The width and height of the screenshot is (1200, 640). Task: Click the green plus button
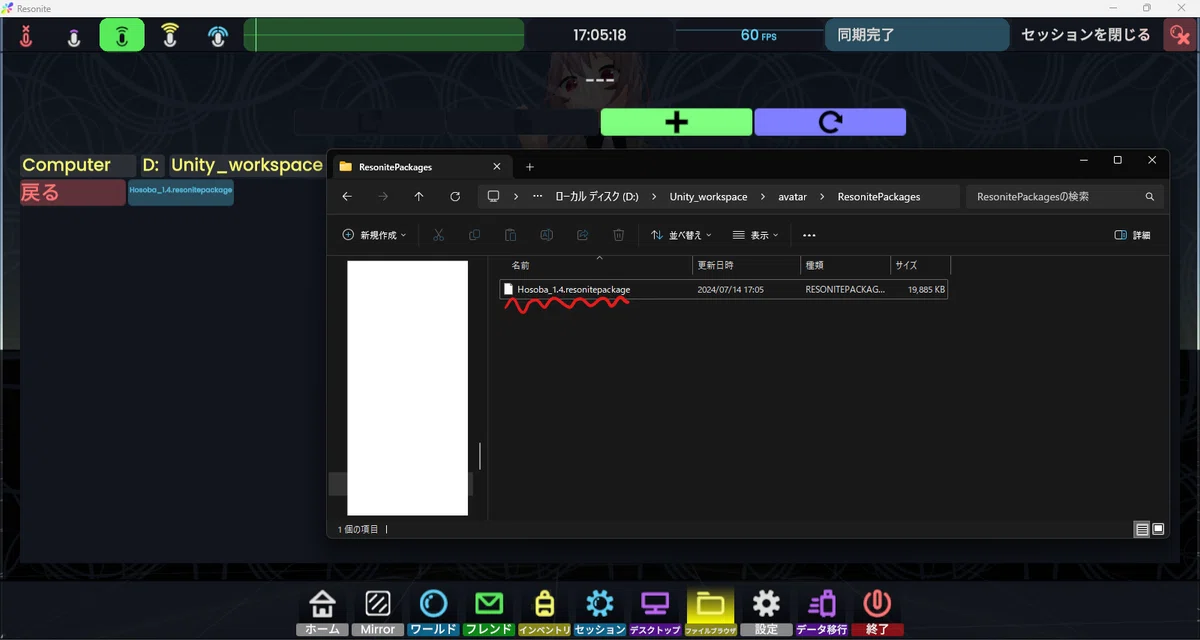coord(676,122)
